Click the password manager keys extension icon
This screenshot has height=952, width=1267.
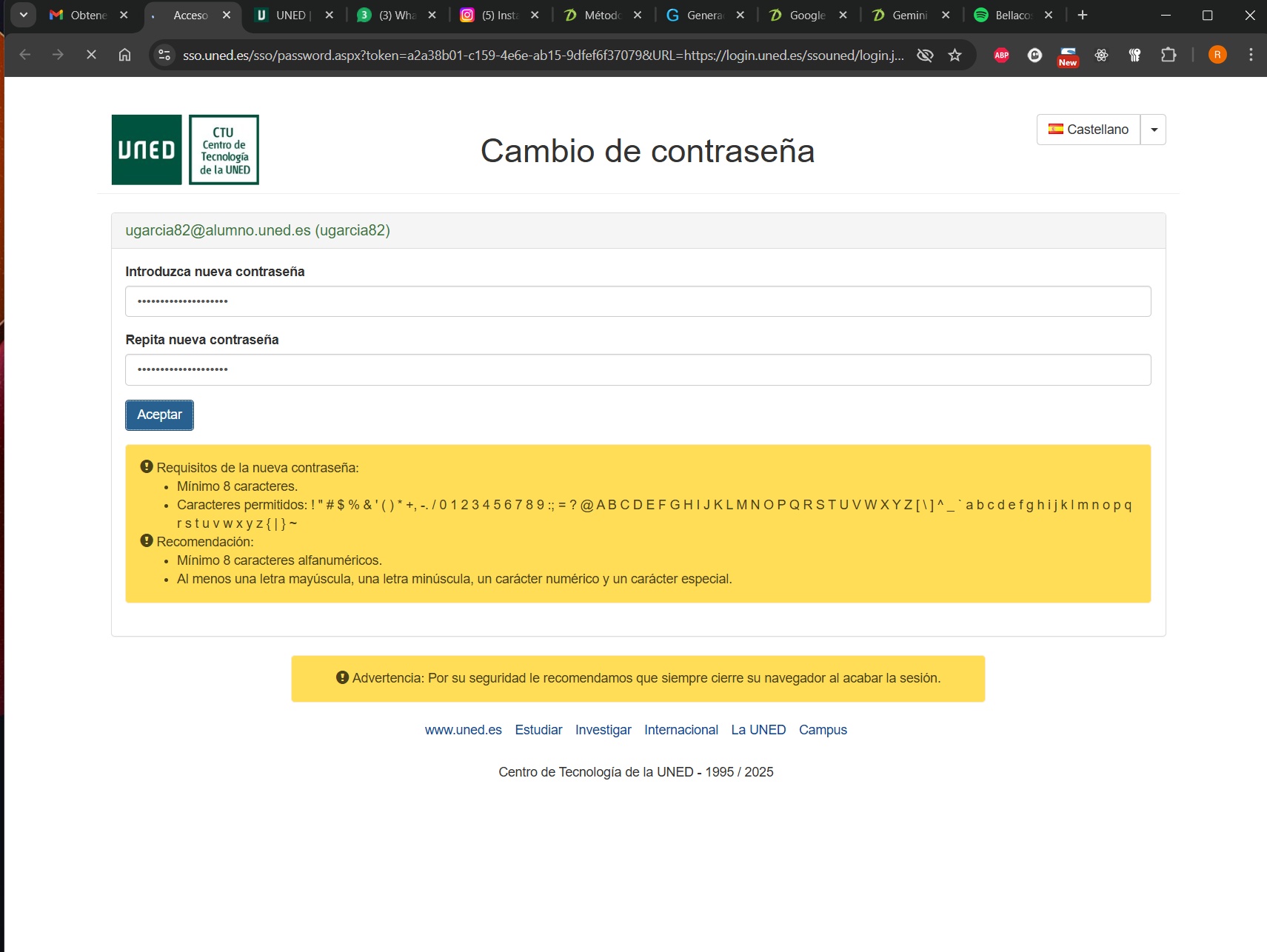click(x=1135, y=55)
